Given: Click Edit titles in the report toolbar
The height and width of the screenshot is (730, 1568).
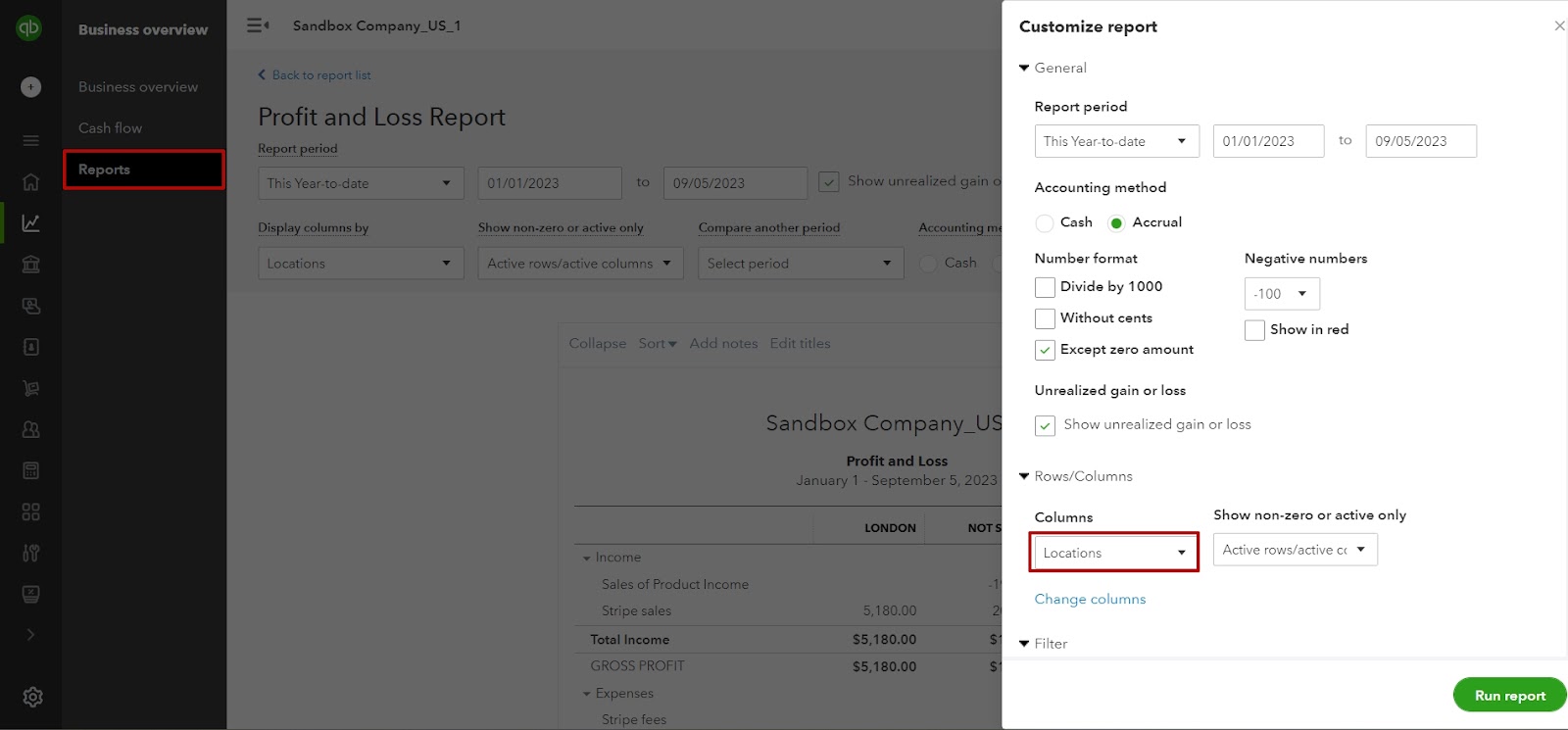Looking at the screenshot, I should pyautogui.click(x=800, y=344).
